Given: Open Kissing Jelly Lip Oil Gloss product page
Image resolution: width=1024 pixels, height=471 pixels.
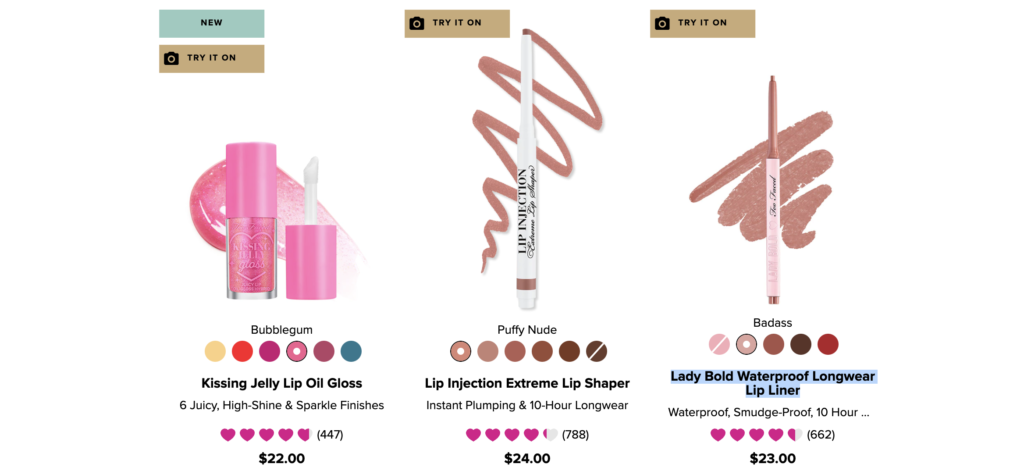Looking at the screenshot, I should (281, 383).
